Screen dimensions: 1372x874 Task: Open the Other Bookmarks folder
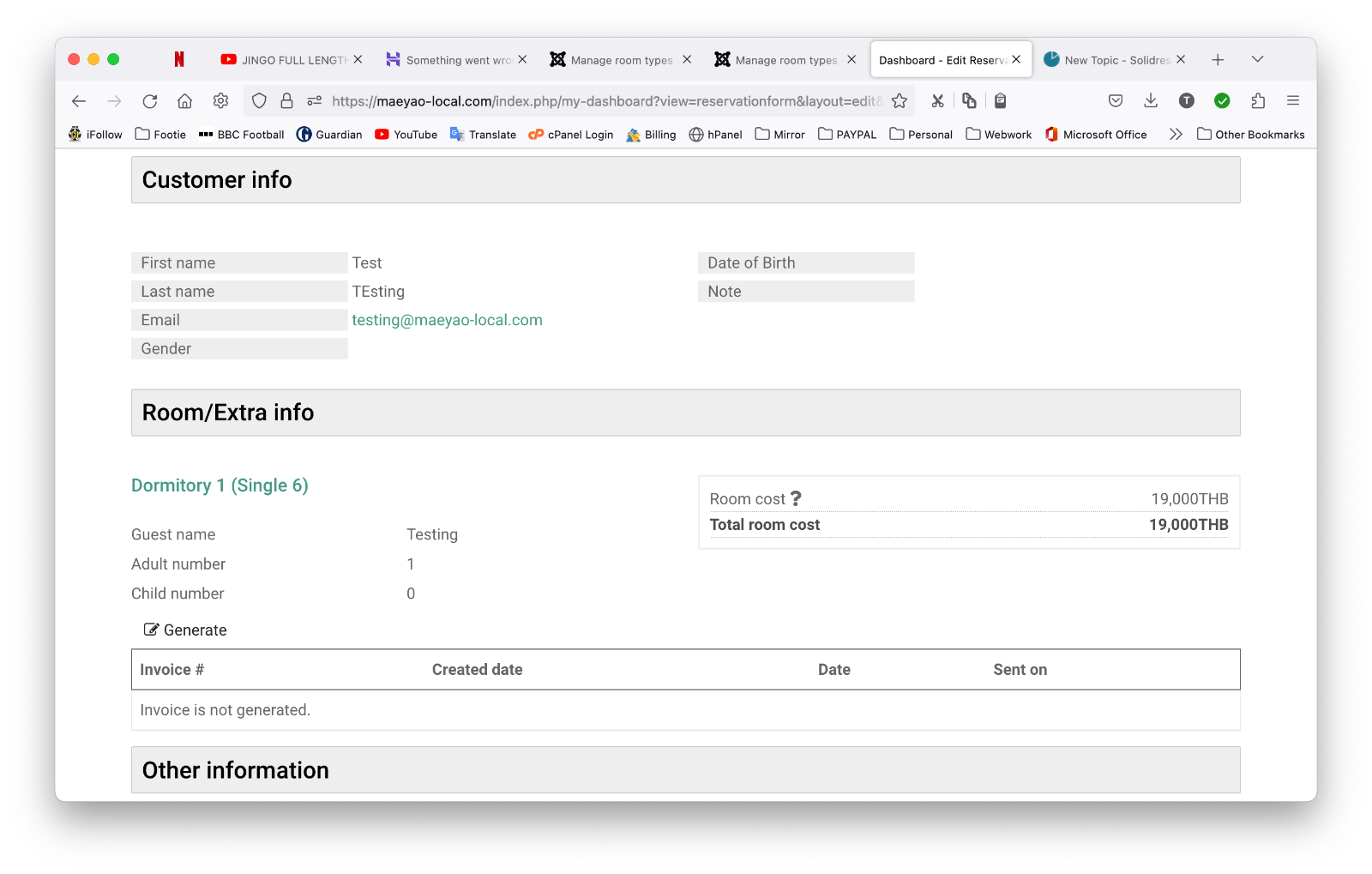click(1250, 135)
